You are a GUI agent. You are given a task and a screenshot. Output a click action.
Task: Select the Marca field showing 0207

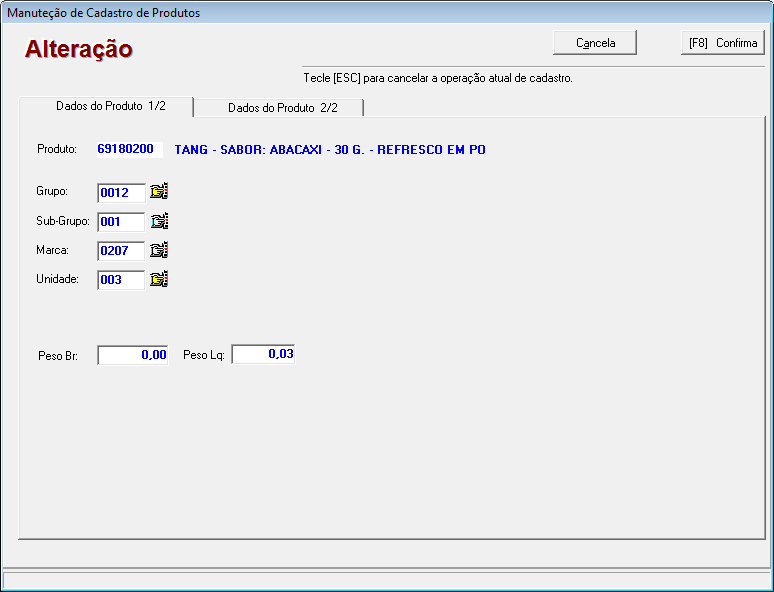[x=121, y=251]
